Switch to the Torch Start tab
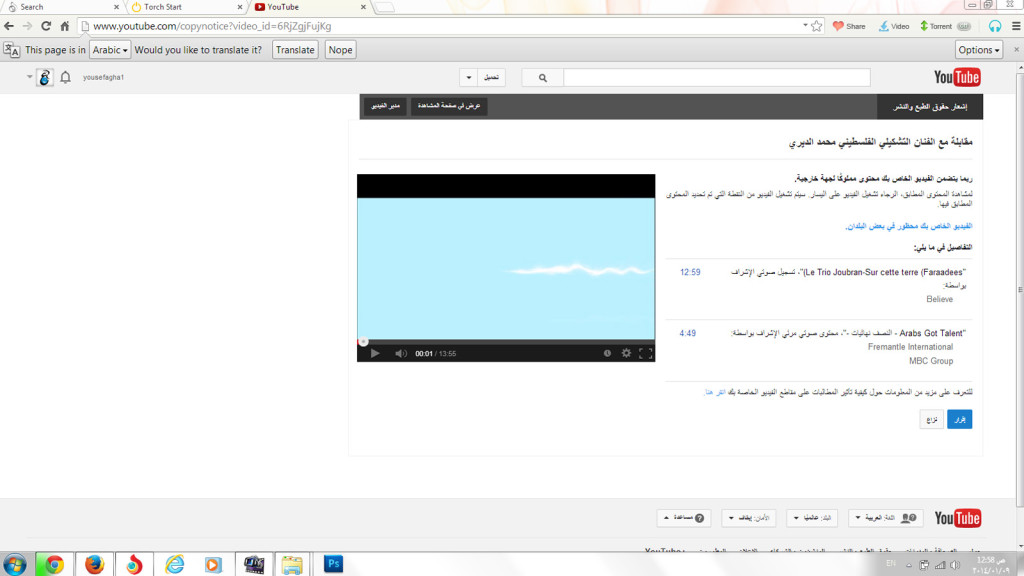 pos(186,7)
